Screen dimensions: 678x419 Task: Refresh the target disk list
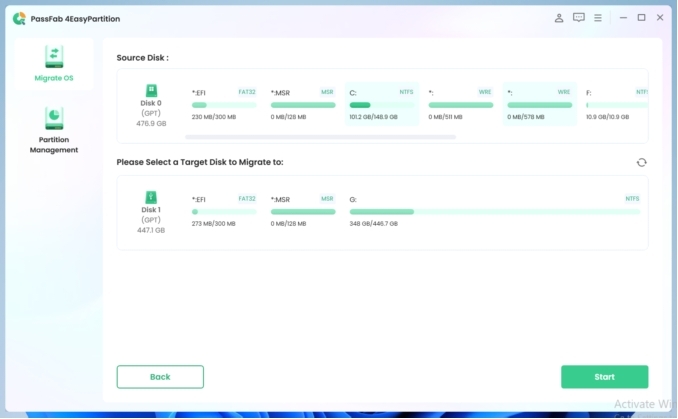(x=641, y=162)
